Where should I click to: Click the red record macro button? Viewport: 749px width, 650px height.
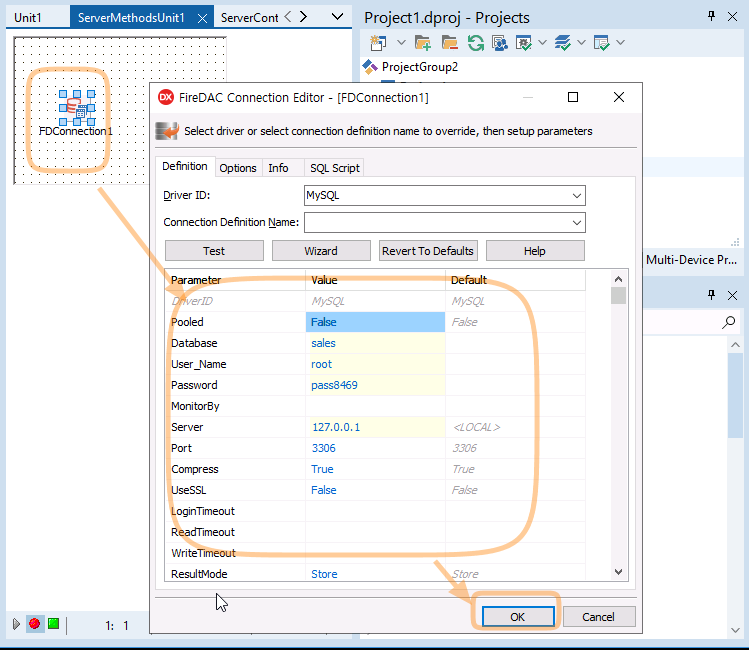click(34, 624)
